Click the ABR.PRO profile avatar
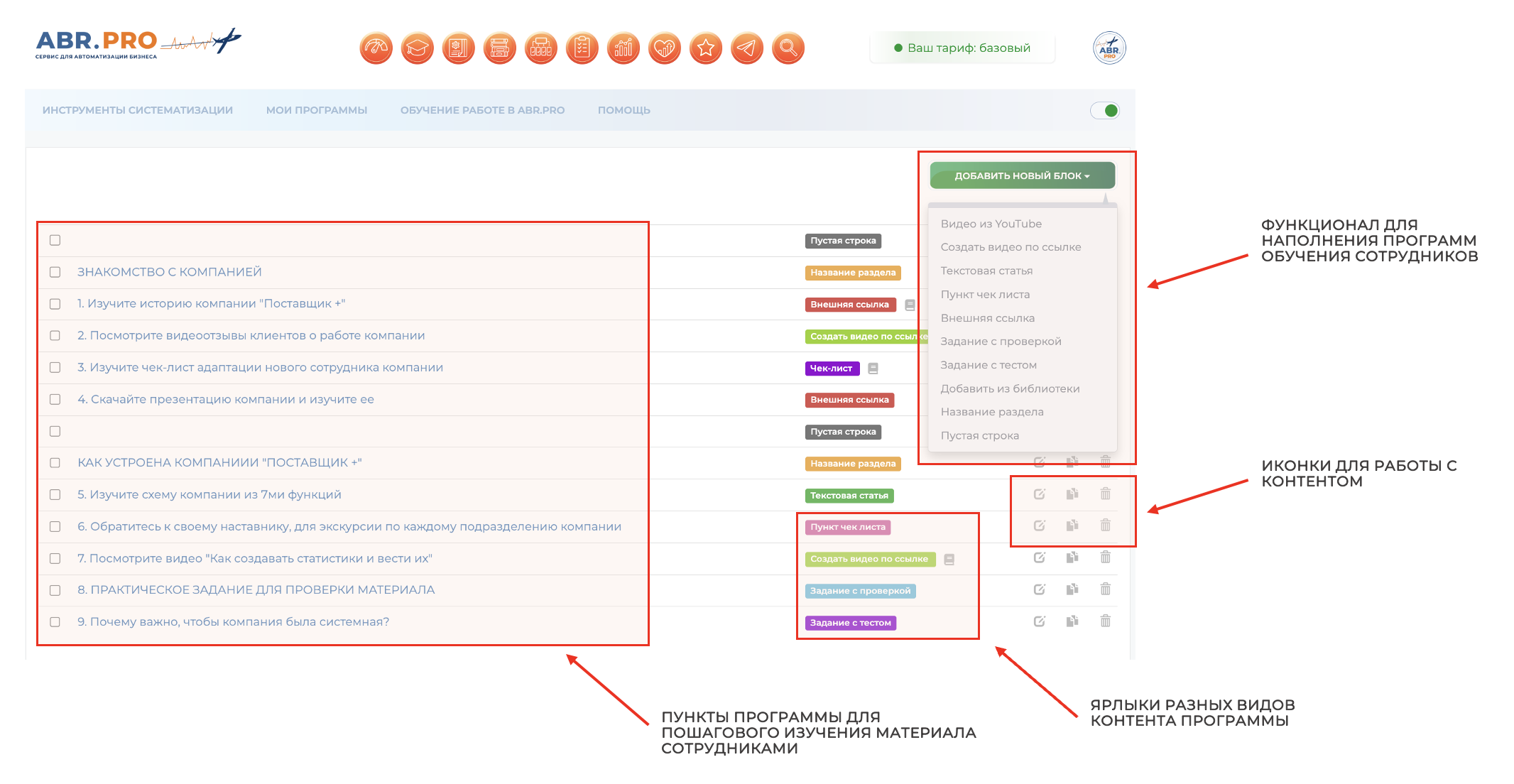The image size is (1514, 784). (1109, 48)
